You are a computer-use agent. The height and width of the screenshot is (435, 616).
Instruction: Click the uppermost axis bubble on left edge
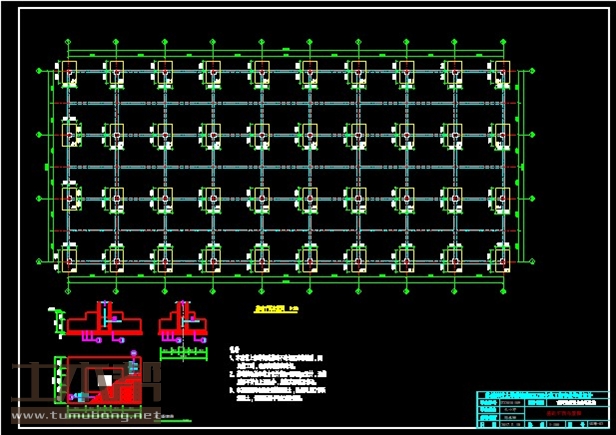40,71
